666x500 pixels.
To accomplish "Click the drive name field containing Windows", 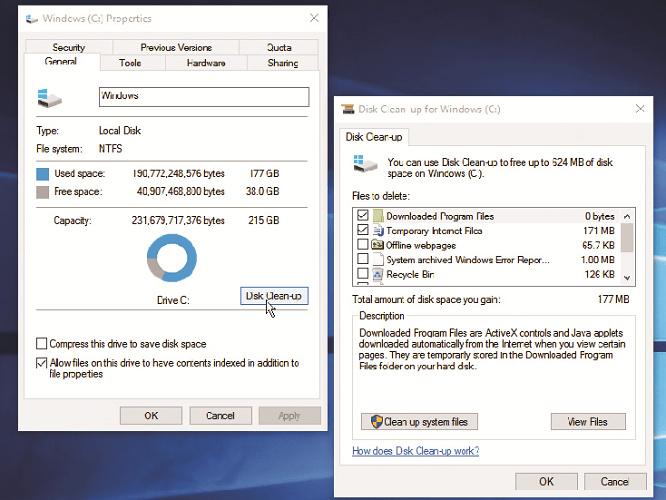I will (x=204, y=97).
